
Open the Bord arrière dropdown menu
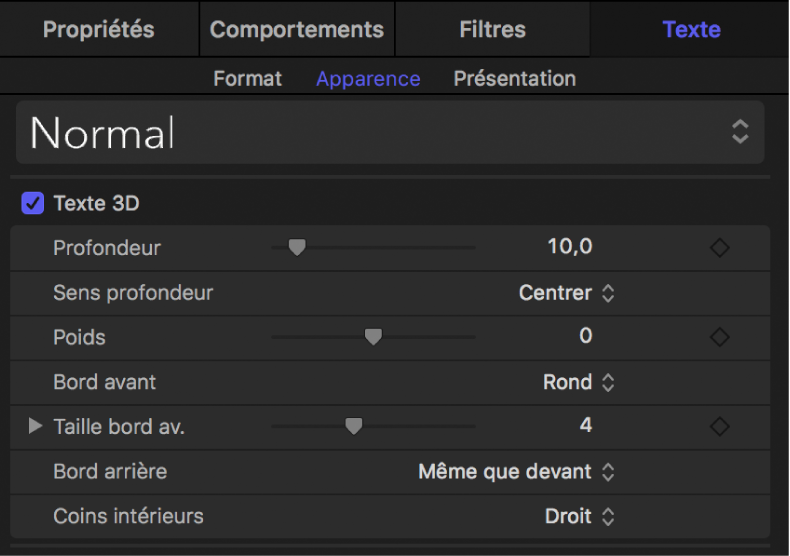(x=516, y=472)
